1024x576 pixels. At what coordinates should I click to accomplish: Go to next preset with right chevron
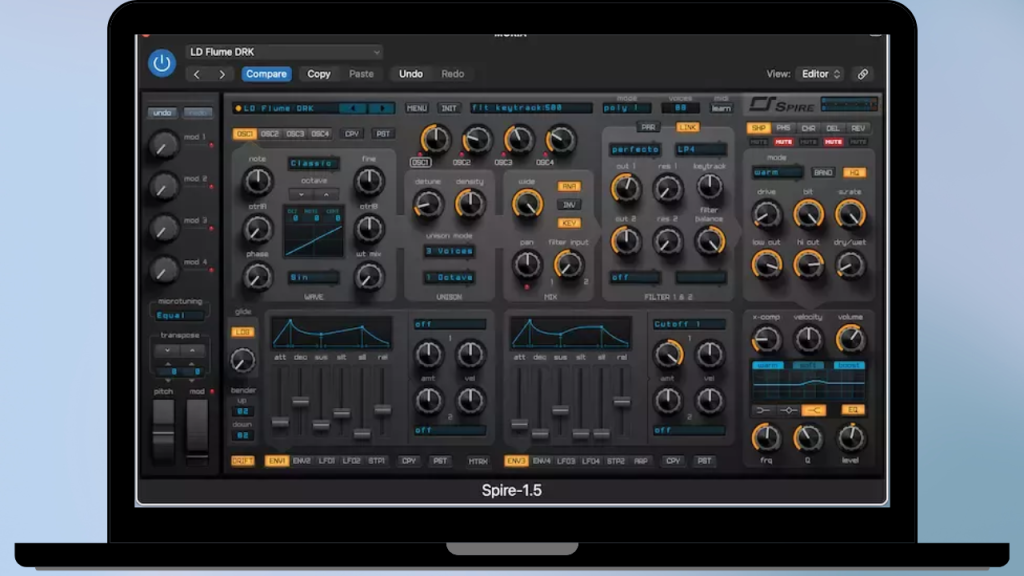pos(222,74)
